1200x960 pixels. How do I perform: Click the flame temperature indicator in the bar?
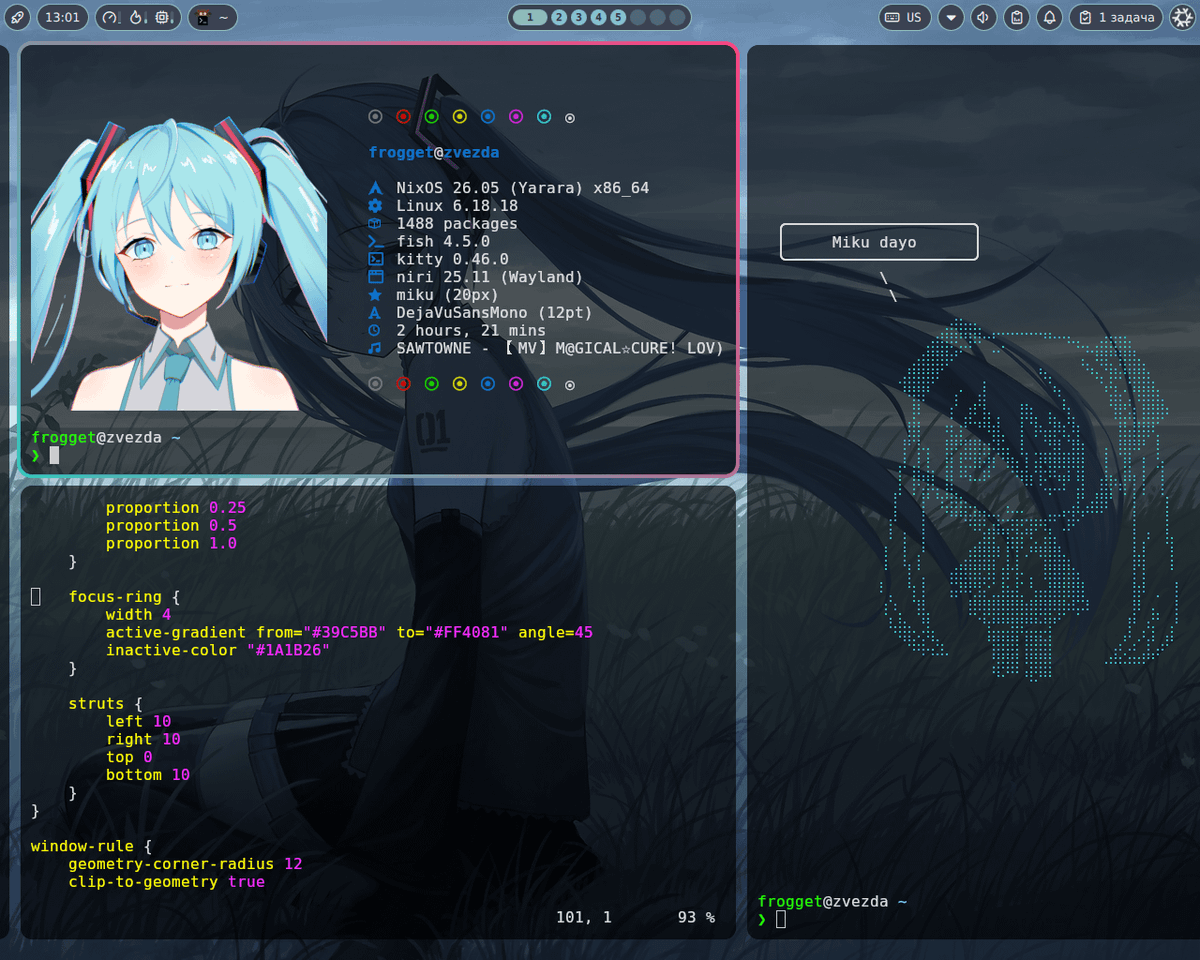point(137,17)
